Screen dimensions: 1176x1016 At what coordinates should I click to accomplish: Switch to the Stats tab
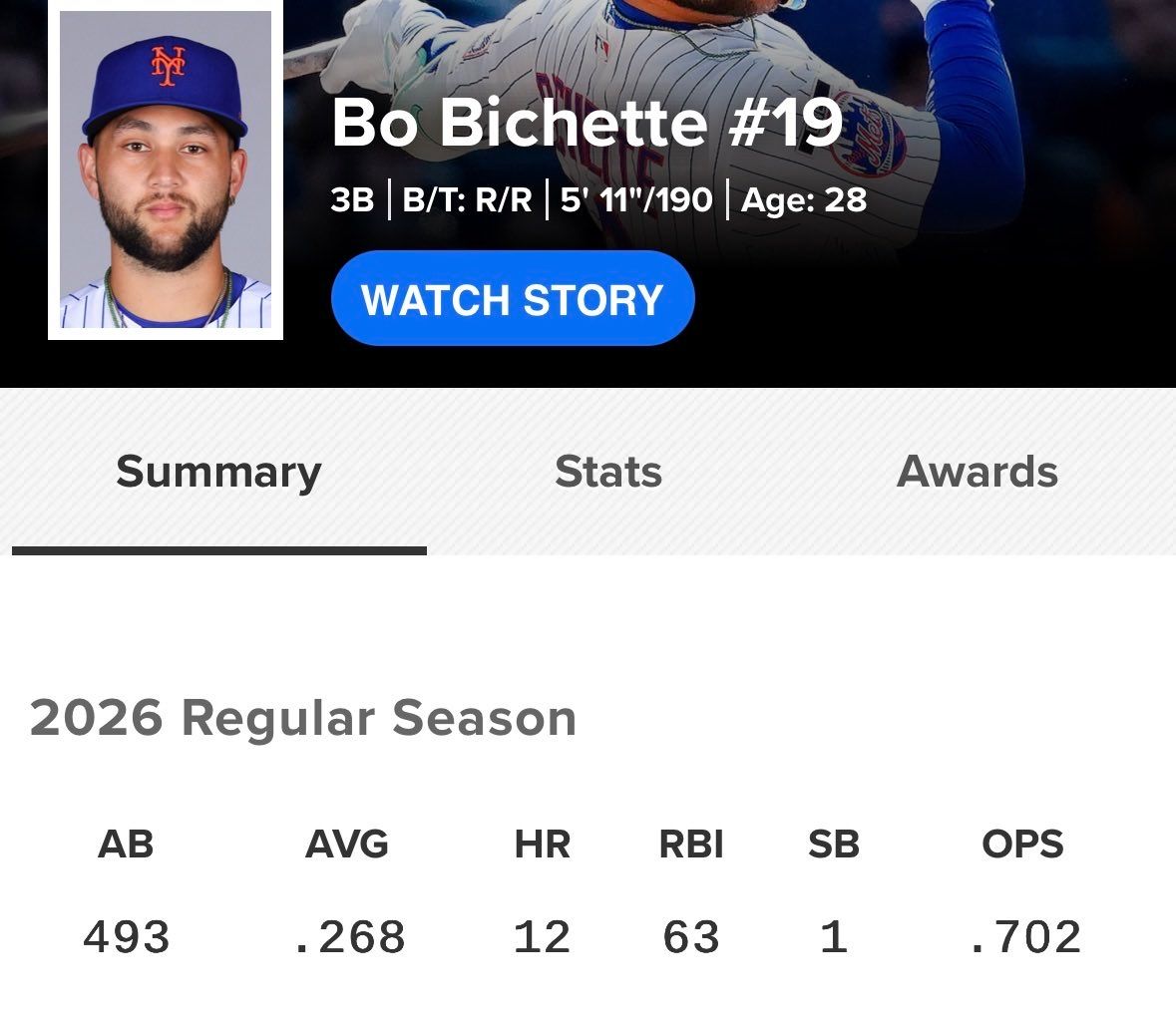[608, 472]
